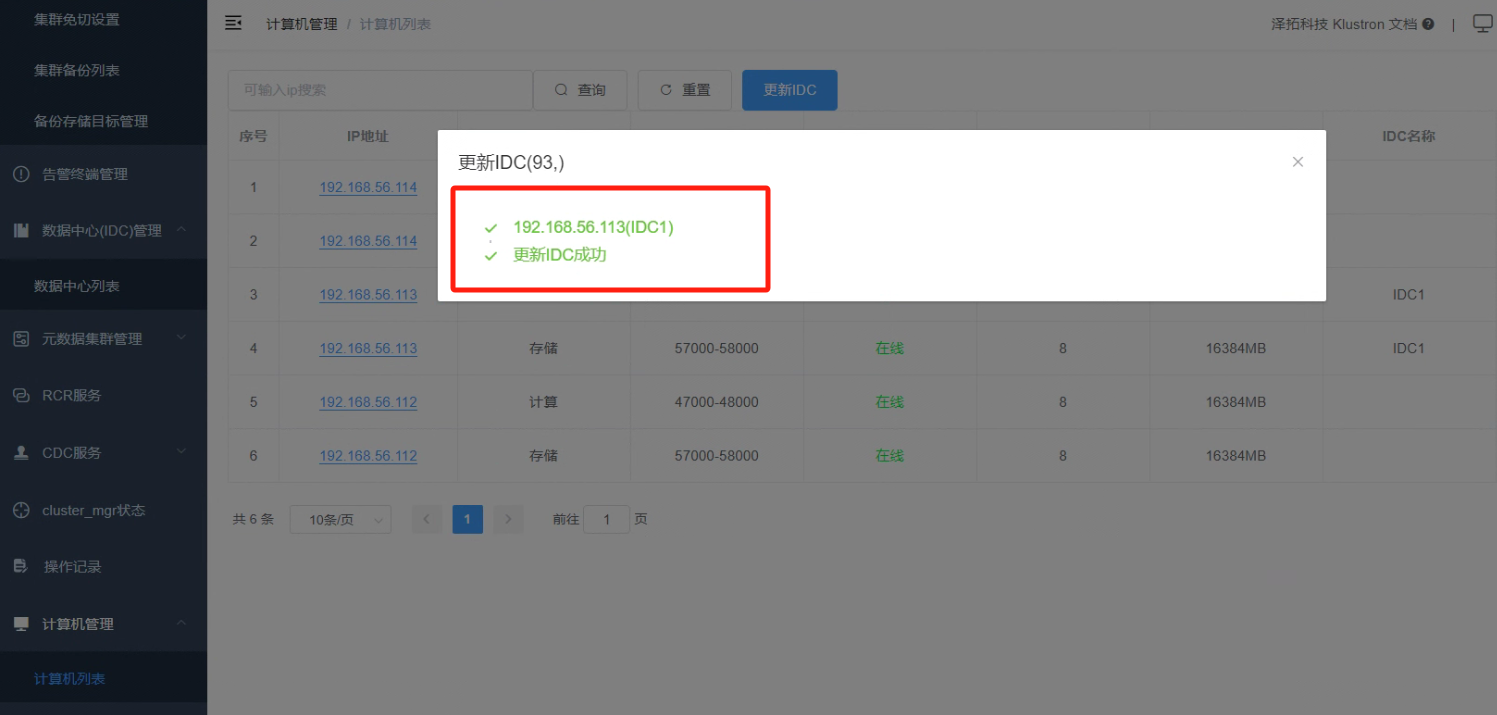1497x715 pixels.
Task: Select 计算机列表 in the sidebar
Action: pos(69,679)
